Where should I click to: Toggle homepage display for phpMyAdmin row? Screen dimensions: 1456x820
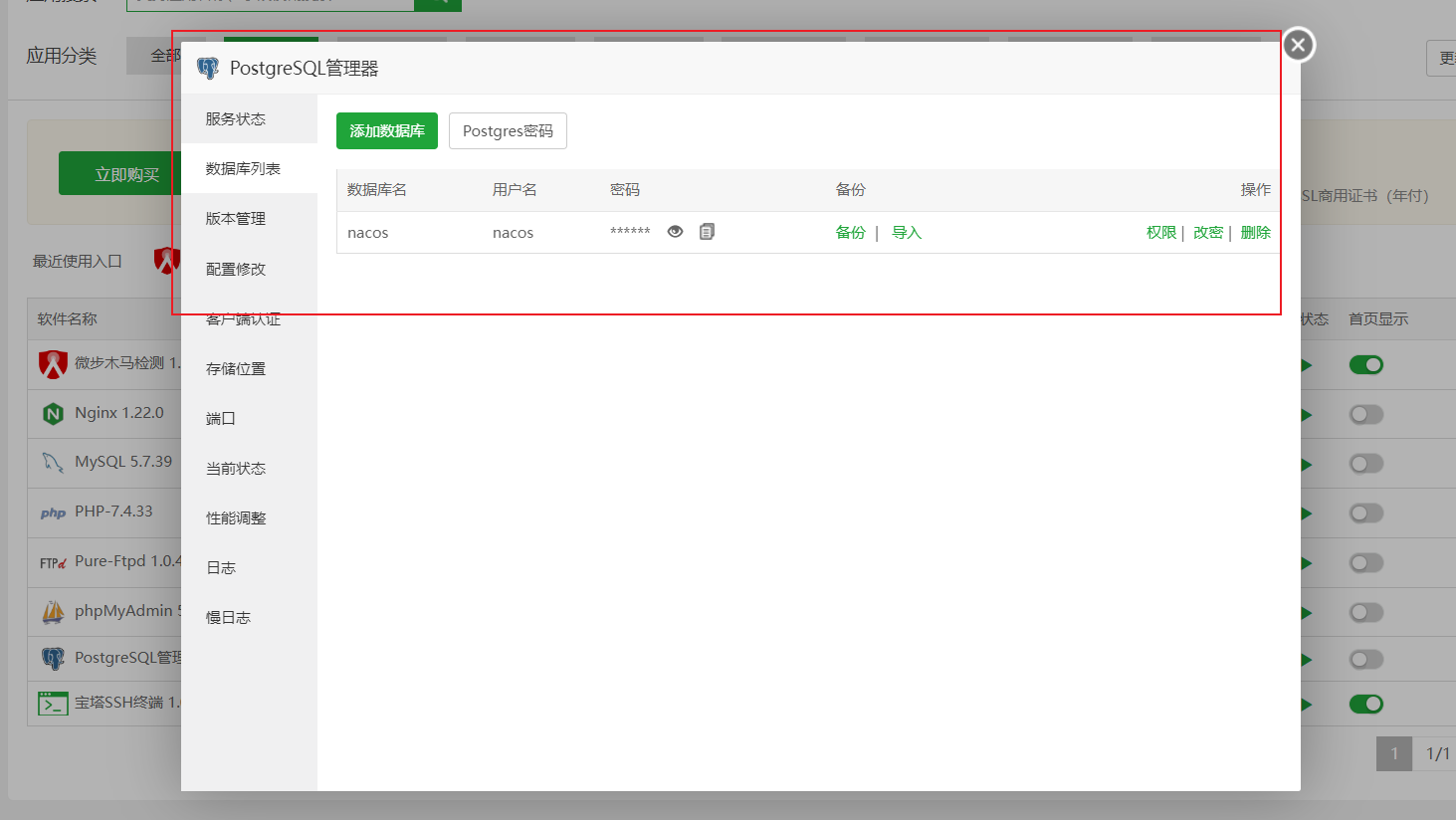point(1366,612)
